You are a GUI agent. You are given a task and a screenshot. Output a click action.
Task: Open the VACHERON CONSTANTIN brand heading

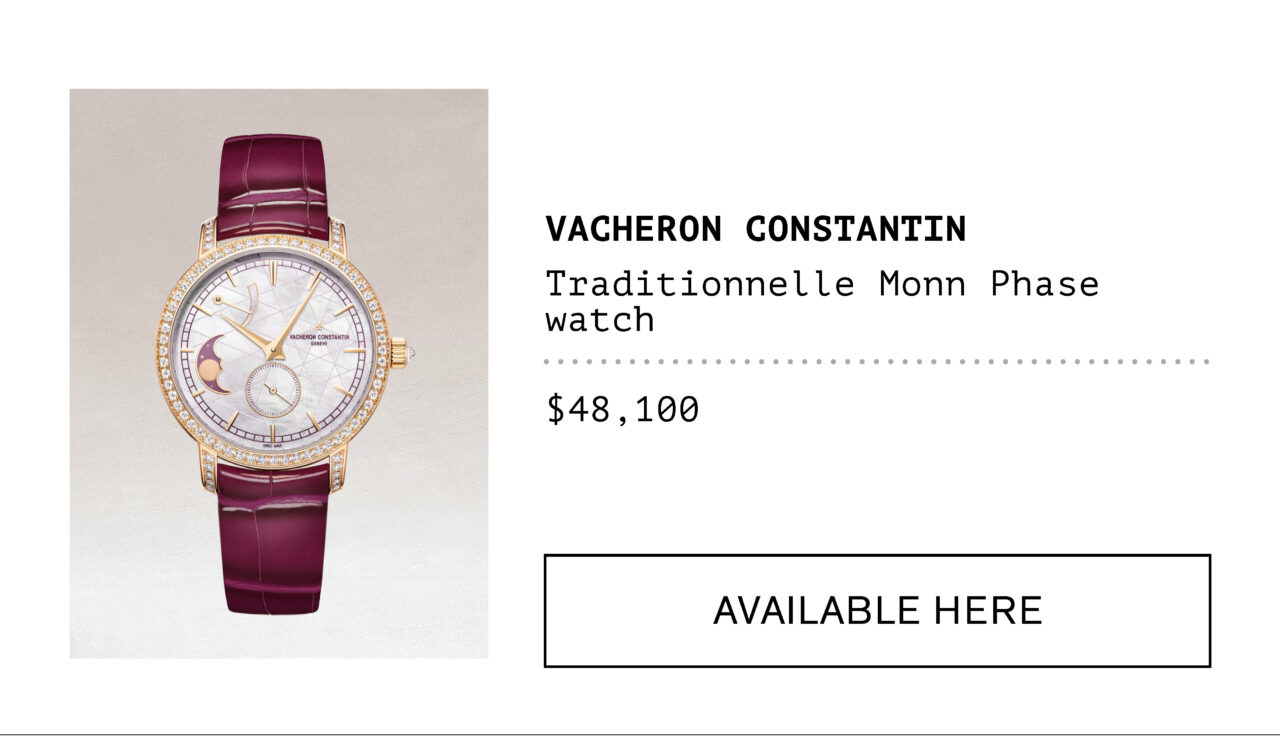(x=756, y=229)
